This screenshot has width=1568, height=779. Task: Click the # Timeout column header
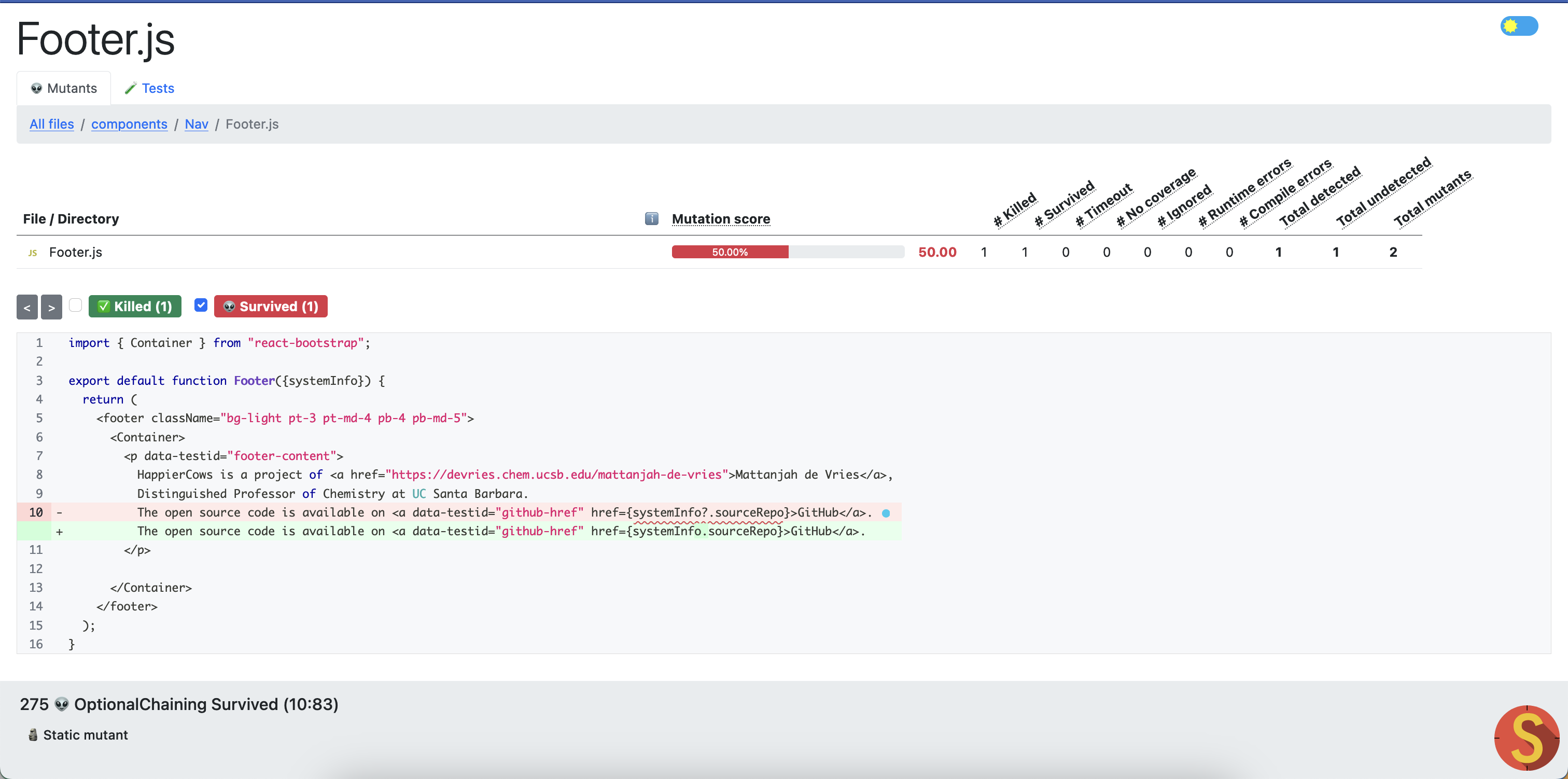(1103, 205)
